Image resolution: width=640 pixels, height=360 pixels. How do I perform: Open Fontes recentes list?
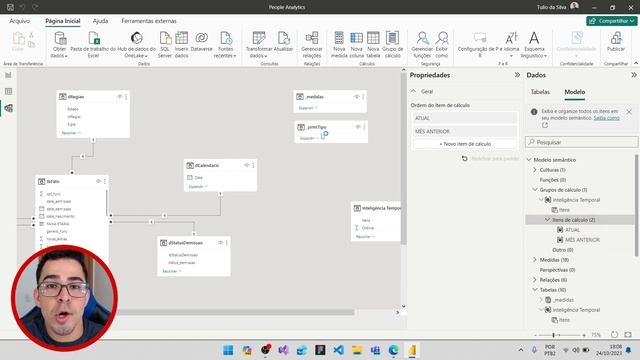225,44
